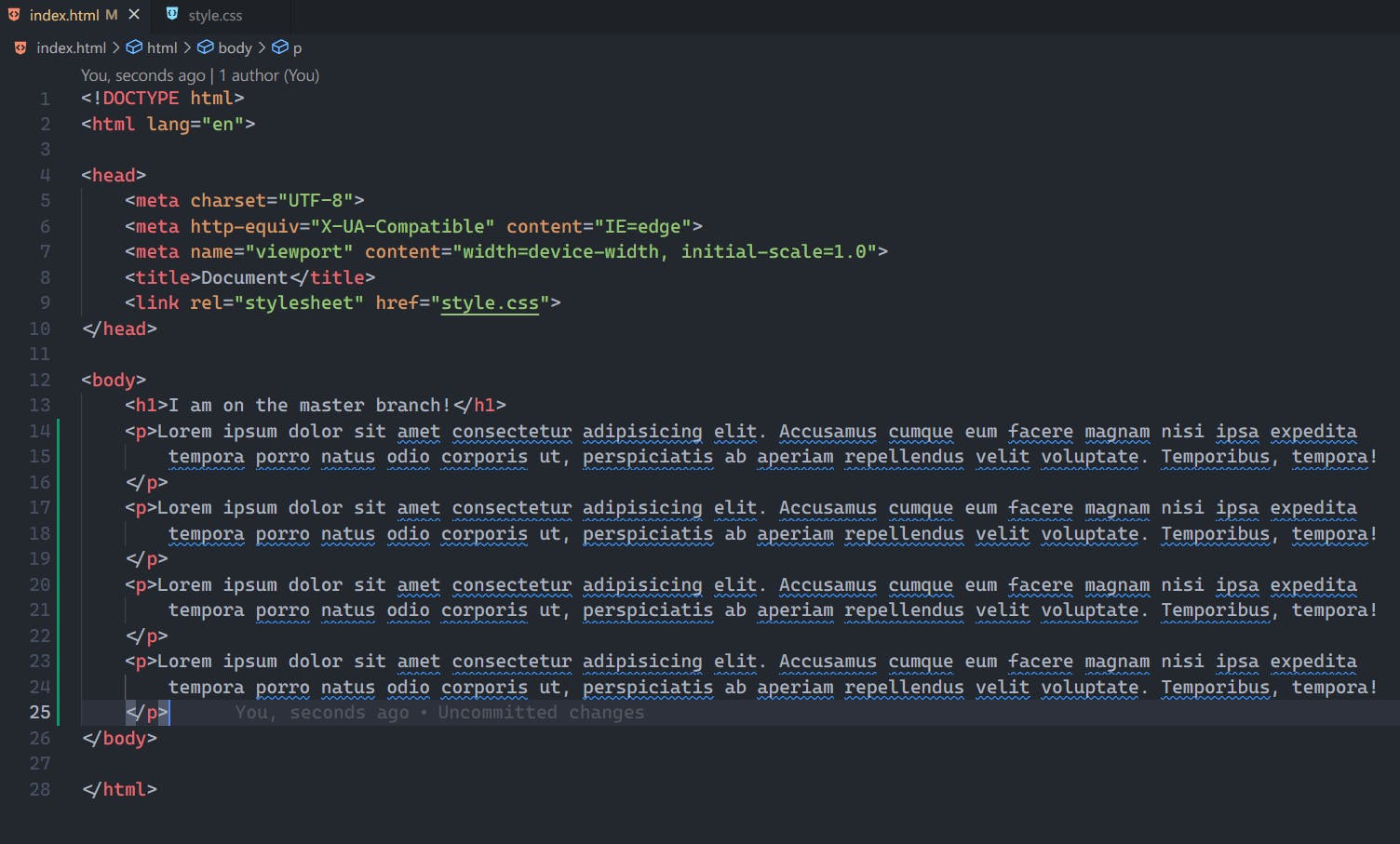Click the closing html tag

[119, 789]
